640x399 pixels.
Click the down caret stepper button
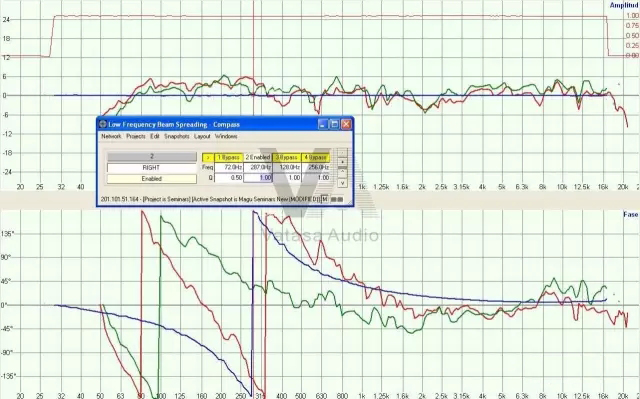tap(343, 183)
